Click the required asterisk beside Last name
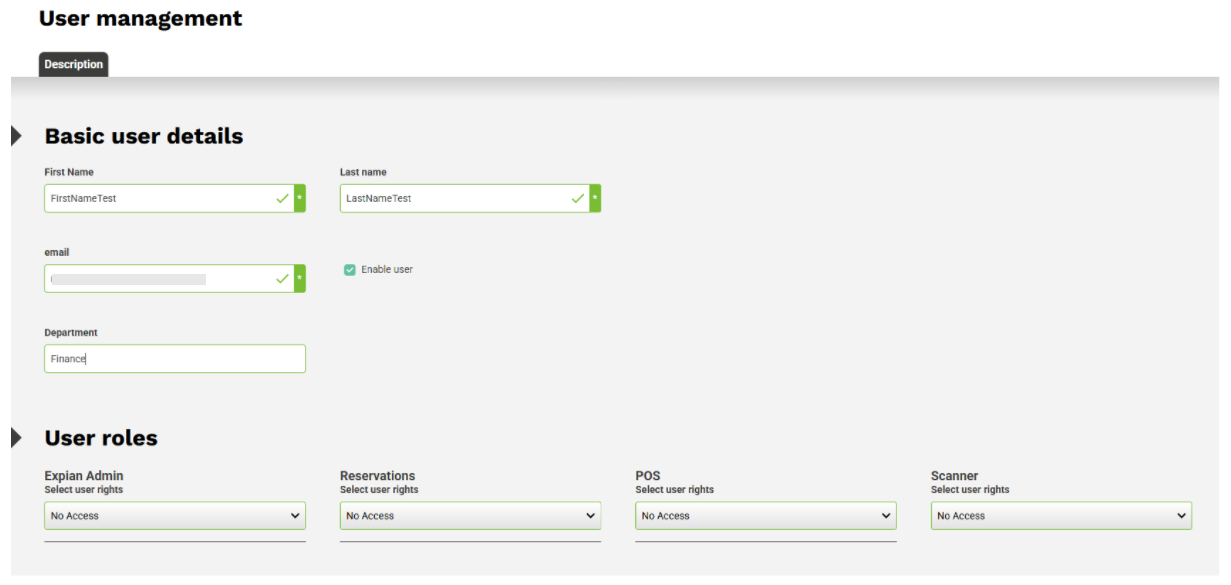Viewport: 1231px width, 585px height. (595, 198)
